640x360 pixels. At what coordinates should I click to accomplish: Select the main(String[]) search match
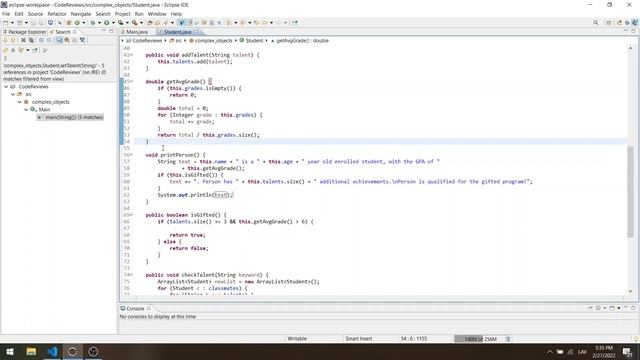coord(70,117)
